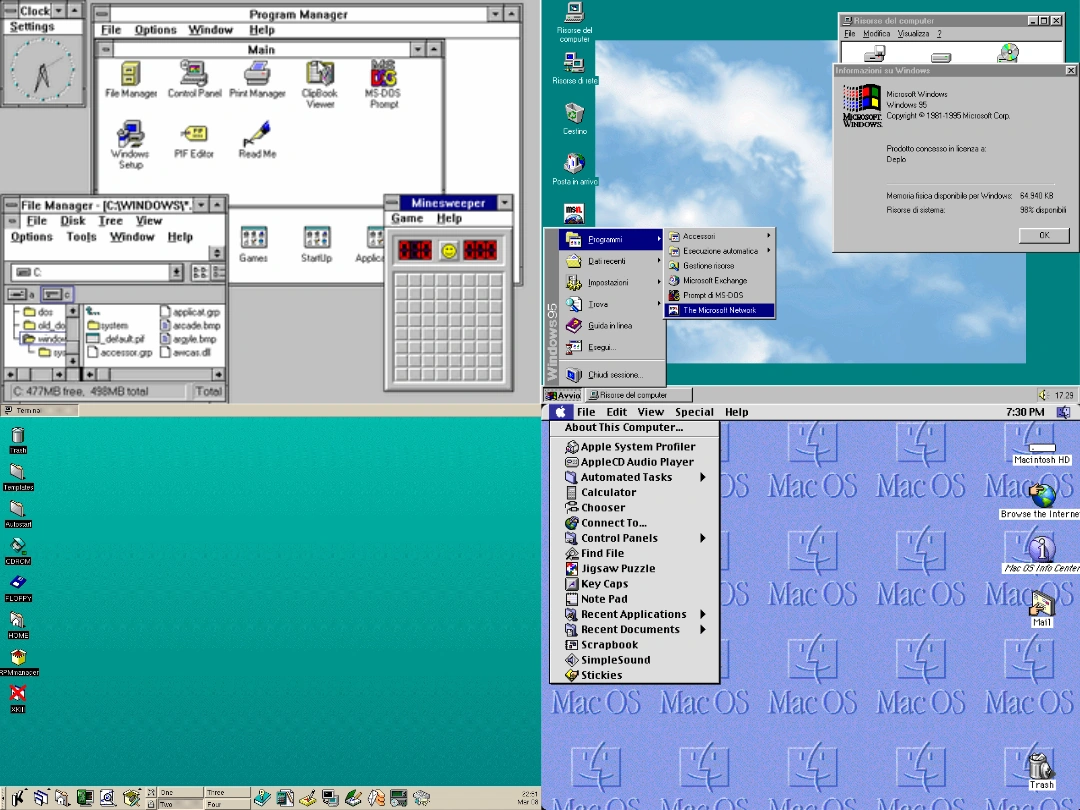Screen dimensions: 1080x810
Task: Open Macintosh HD on the Mac desktop
Action: point(1042,447)
